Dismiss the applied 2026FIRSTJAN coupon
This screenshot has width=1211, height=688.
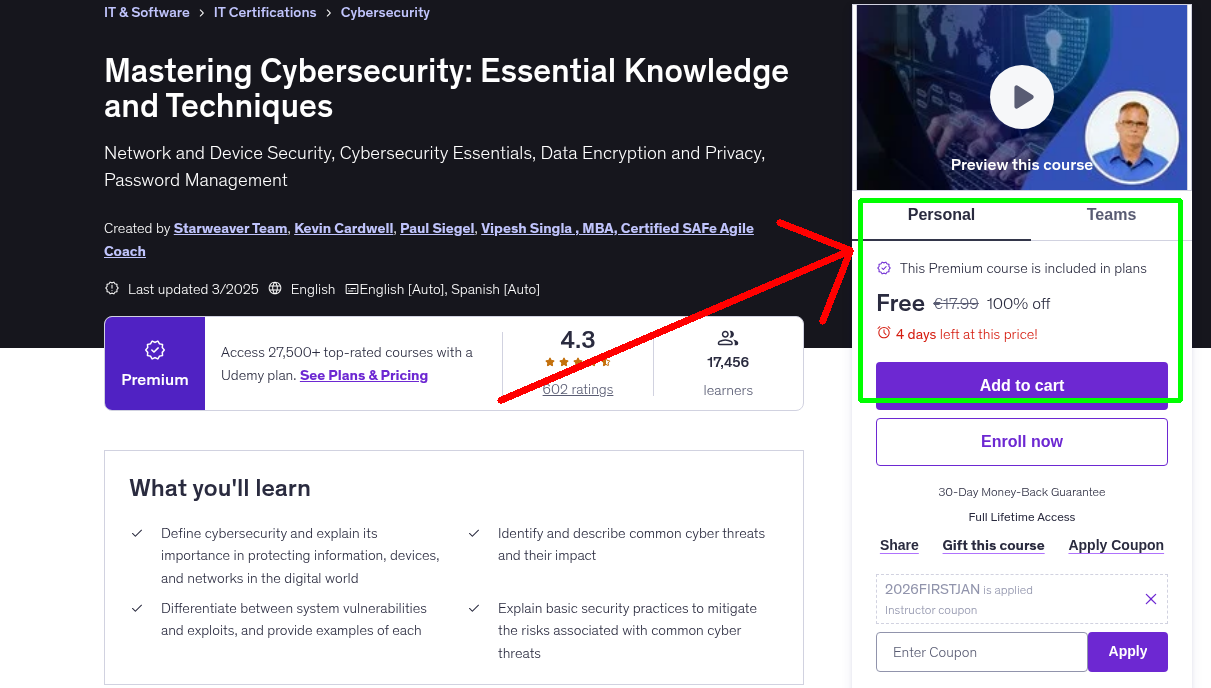[x=1150, y=598]
